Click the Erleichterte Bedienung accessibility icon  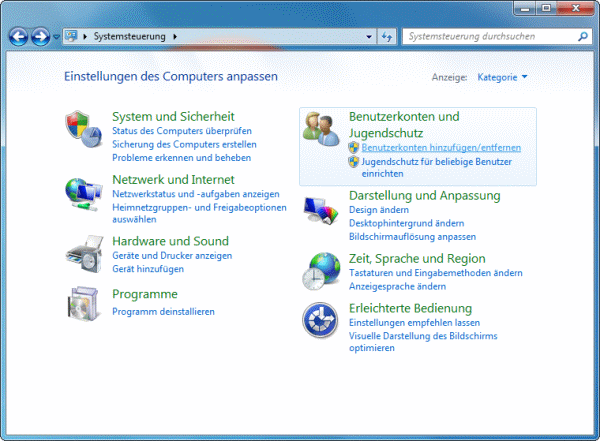[x=322, y=321]
